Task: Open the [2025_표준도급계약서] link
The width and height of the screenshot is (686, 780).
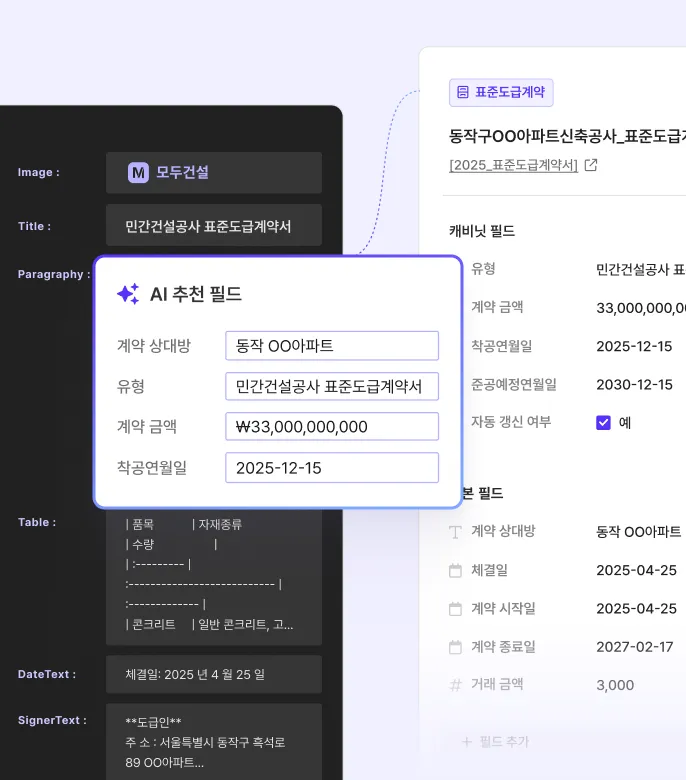Action: coord(513,165)
